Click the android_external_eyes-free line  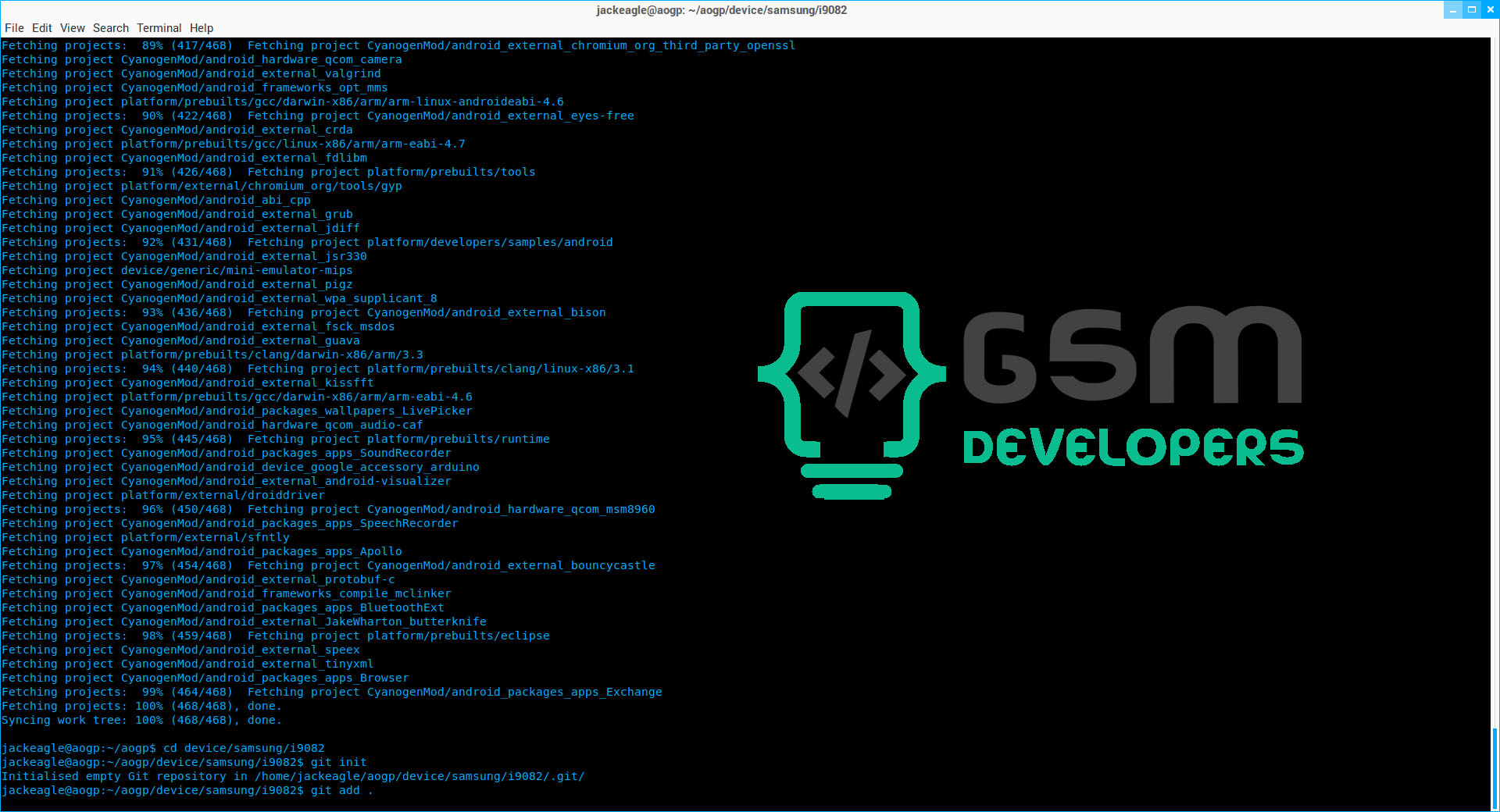tap(318, 116)
